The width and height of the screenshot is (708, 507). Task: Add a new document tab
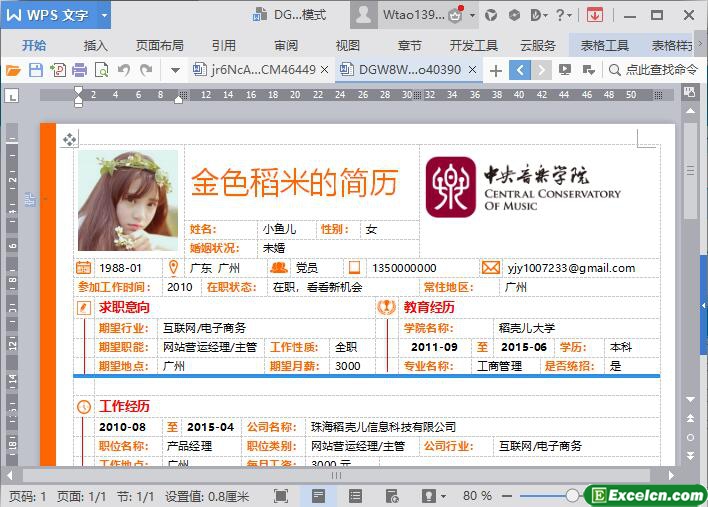pos(495,70)
